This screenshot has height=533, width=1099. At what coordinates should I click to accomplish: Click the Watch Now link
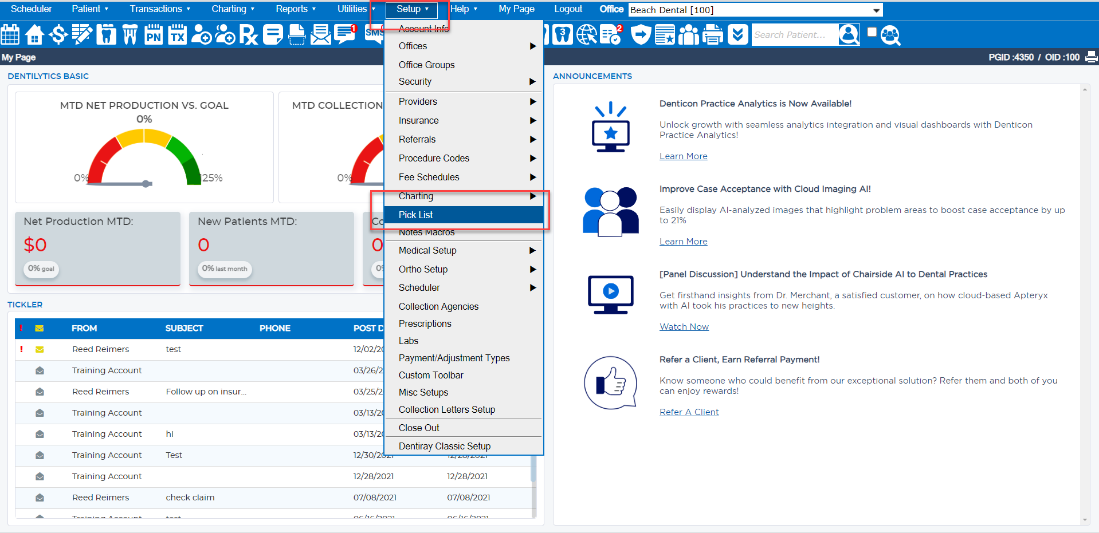(683, 327)
